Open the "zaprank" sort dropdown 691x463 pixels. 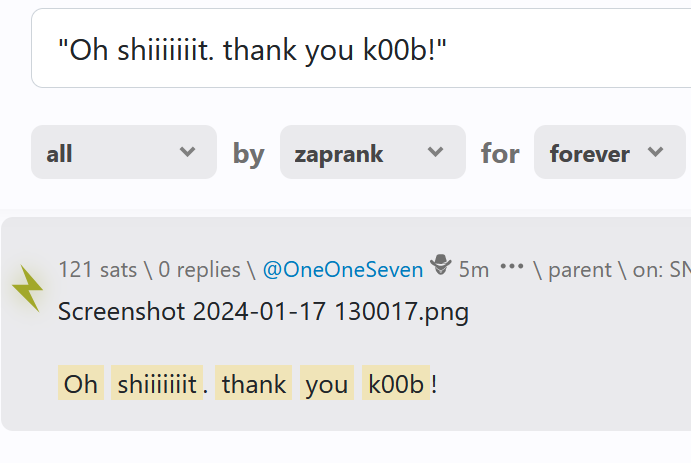point(372,153)
